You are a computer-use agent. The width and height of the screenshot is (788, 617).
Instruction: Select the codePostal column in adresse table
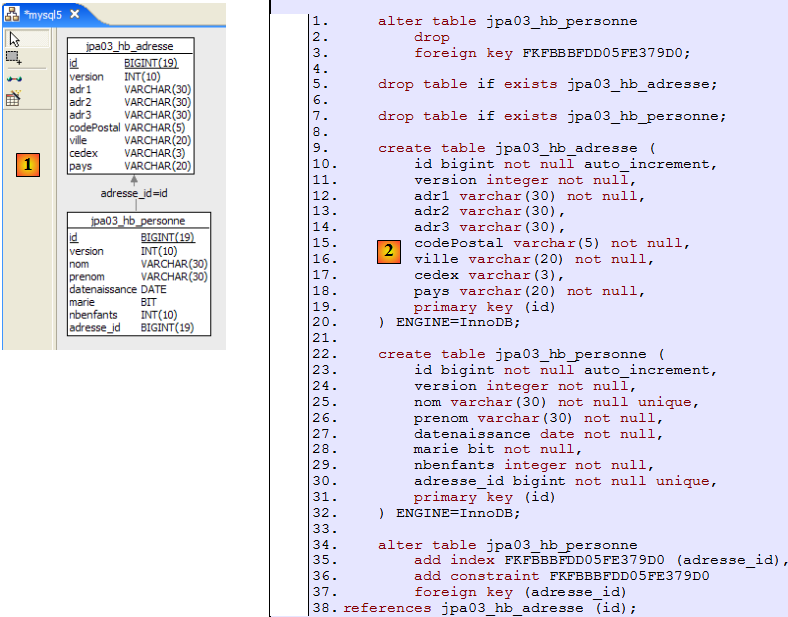pyautogui.click(x=95, y=127)
